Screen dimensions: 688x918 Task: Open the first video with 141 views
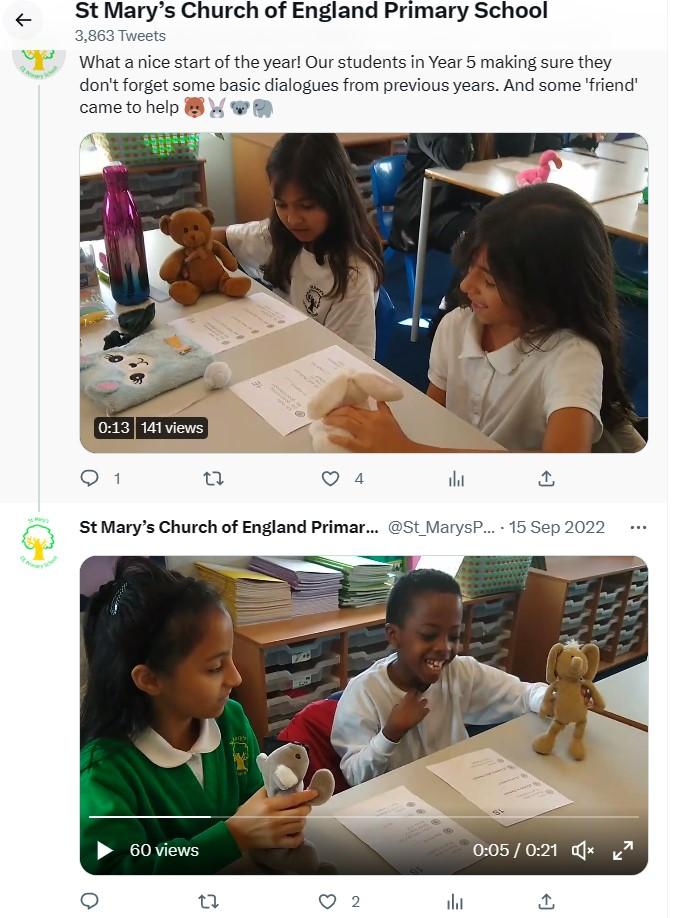pyautogui.click(x=363, y=292)
